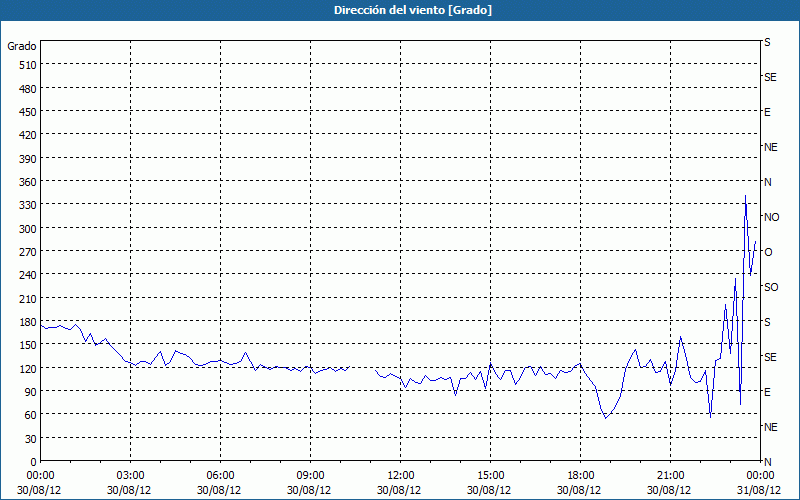The height and width of the screenshot is (500, 800).
Task: Click the NO compass label
Action: click(771, 217)
